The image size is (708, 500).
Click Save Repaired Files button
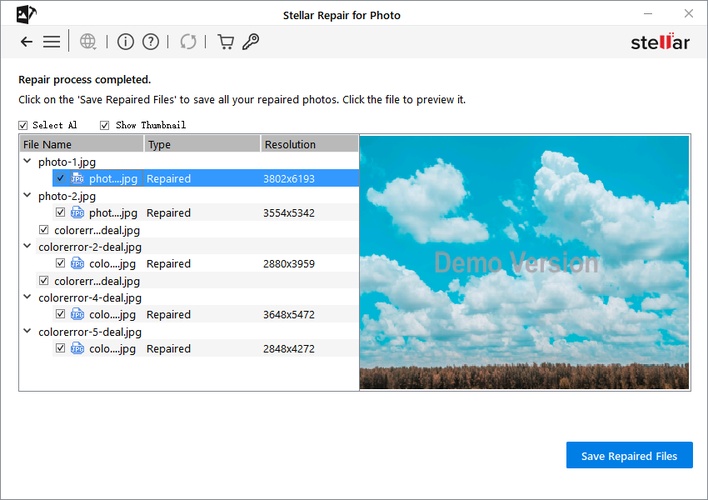(x=629, y=455)
